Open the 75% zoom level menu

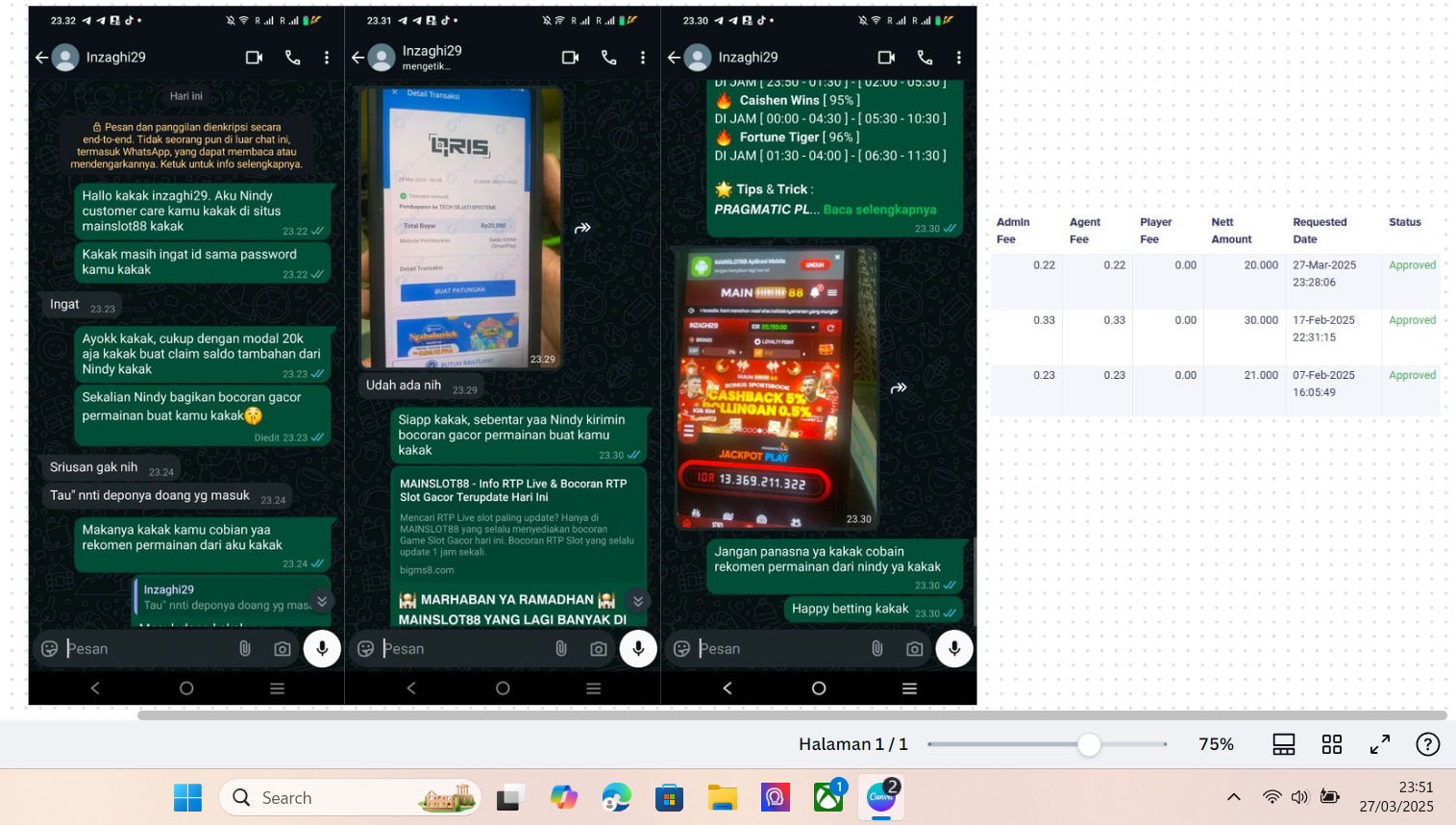coord(1216,744)
